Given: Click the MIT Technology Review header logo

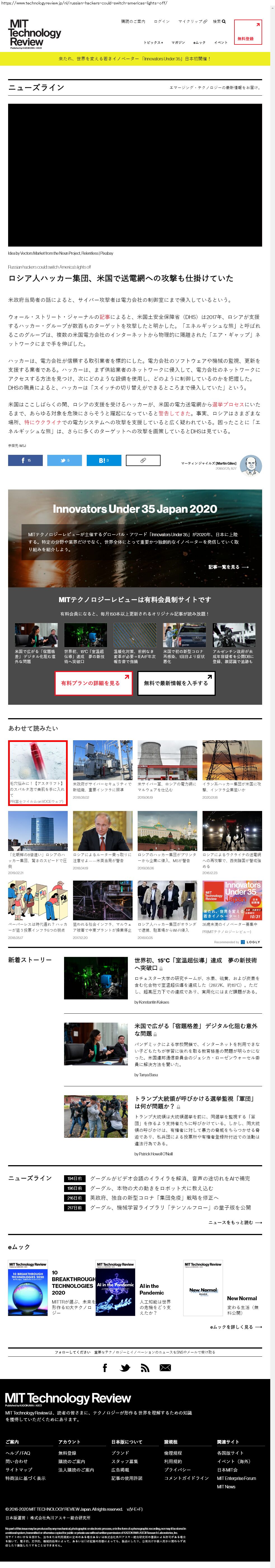Looking at the screenshot, I should [x=35, y=34].
